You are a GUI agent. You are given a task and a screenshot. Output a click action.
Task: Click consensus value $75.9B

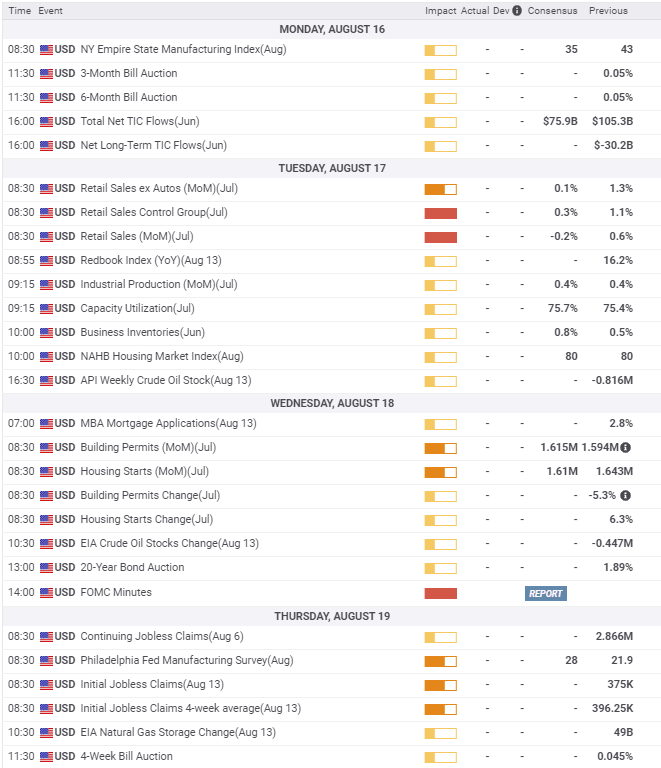(560, 121)
